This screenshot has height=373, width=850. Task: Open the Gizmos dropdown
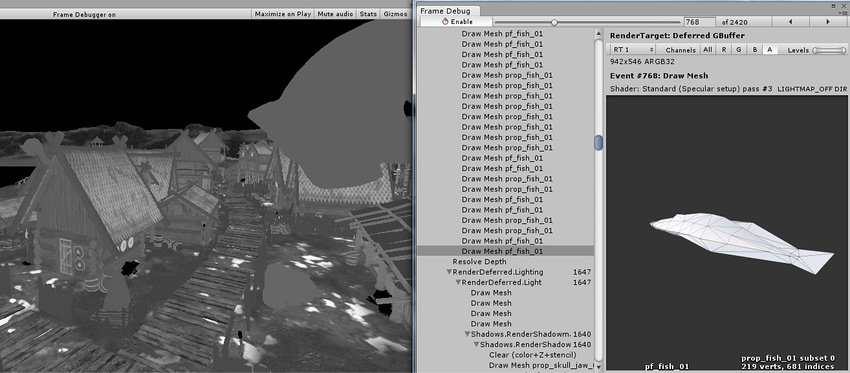click(x=395, y=14)
